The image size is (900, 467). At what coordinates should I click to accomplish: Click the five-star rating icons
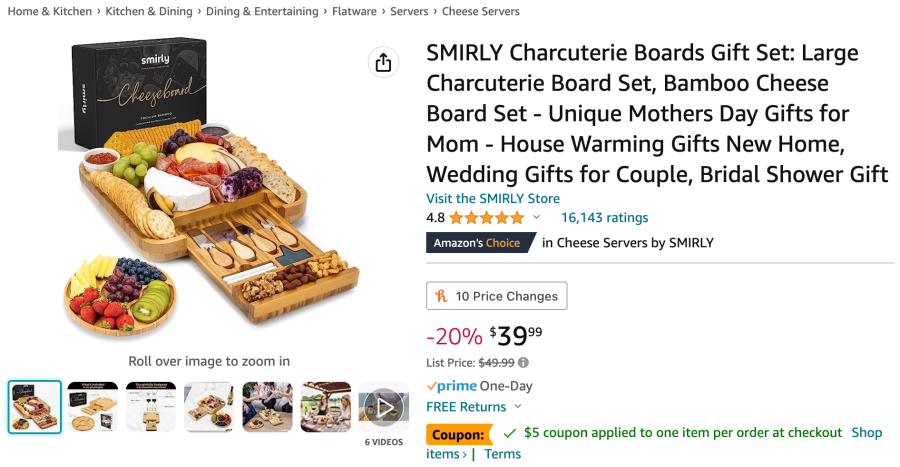point(486,218)
